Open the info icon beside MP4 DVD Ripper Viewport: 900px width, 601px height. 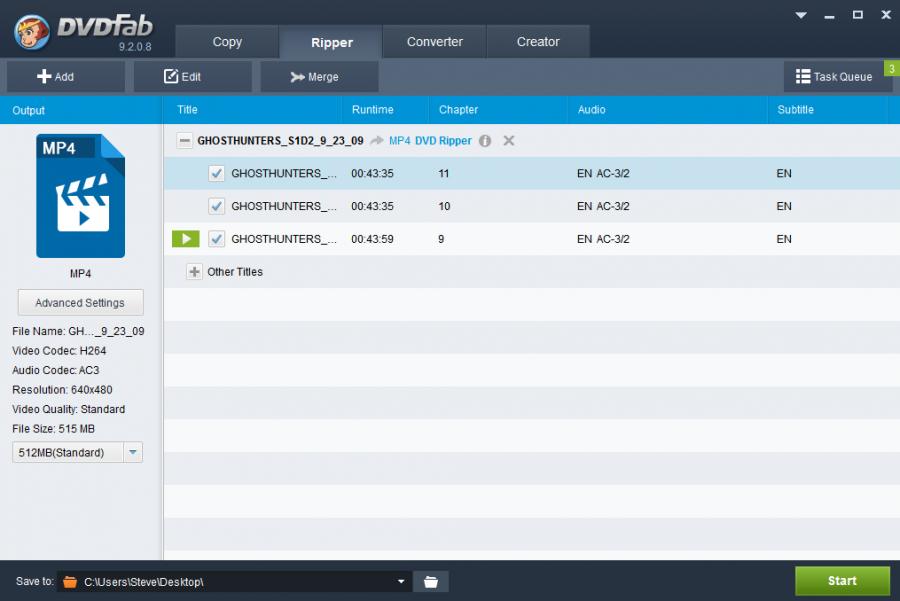[485, 141]
